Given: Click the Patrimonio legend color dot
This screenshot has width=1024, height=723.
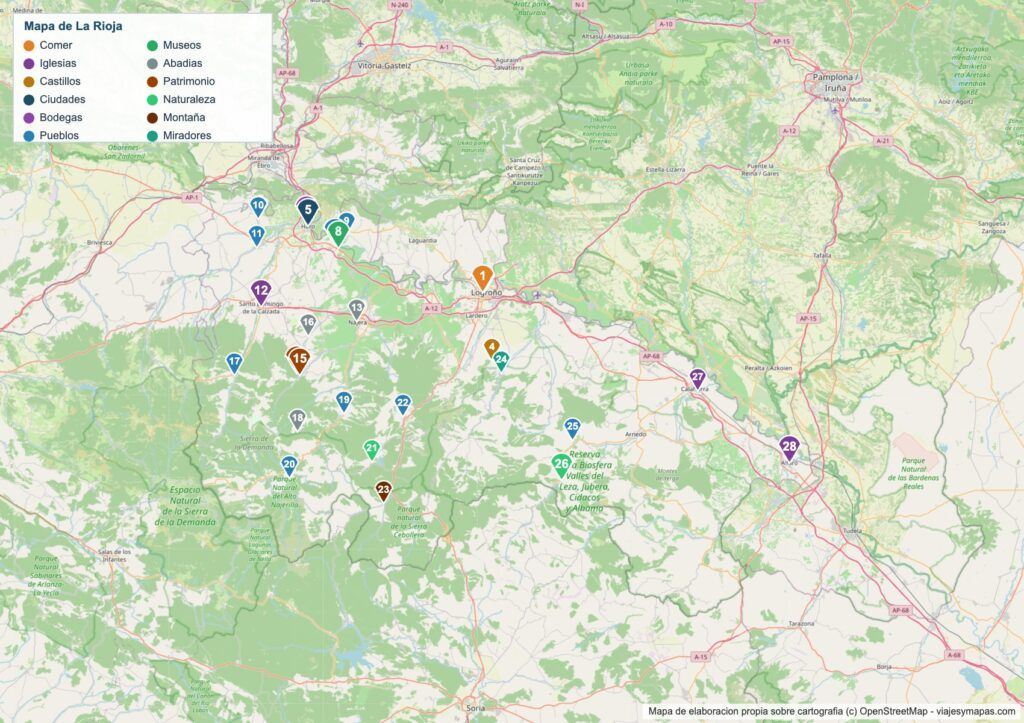Looking at the screenshot, I should (152, 82).
